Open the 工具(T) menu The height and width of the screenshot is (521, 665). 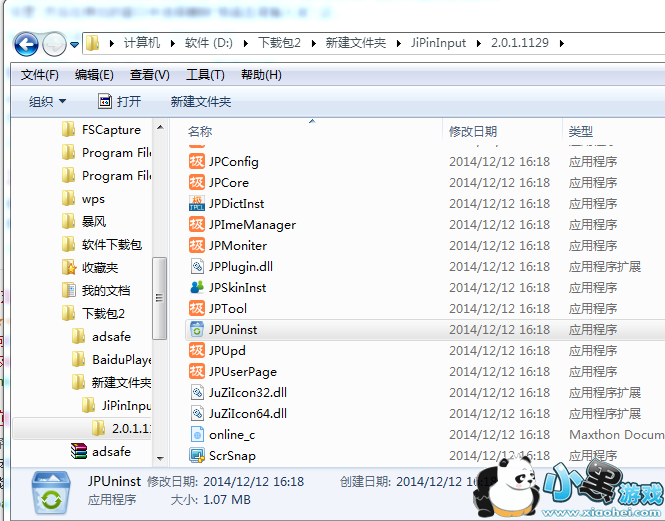tap(205, 75)
